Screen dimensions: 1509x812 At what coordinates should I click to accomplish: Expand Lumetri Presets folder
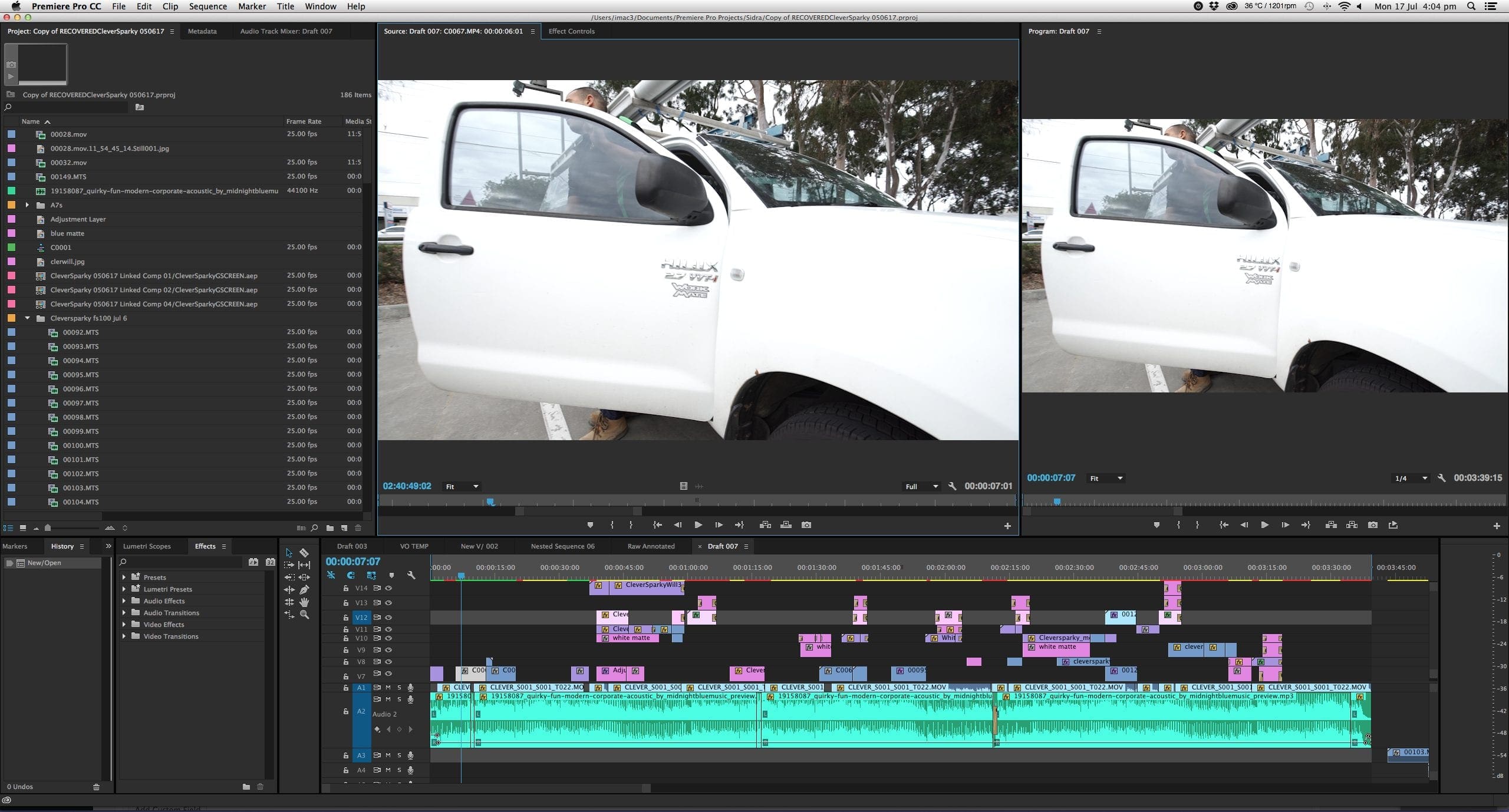(x=124, y=589)
